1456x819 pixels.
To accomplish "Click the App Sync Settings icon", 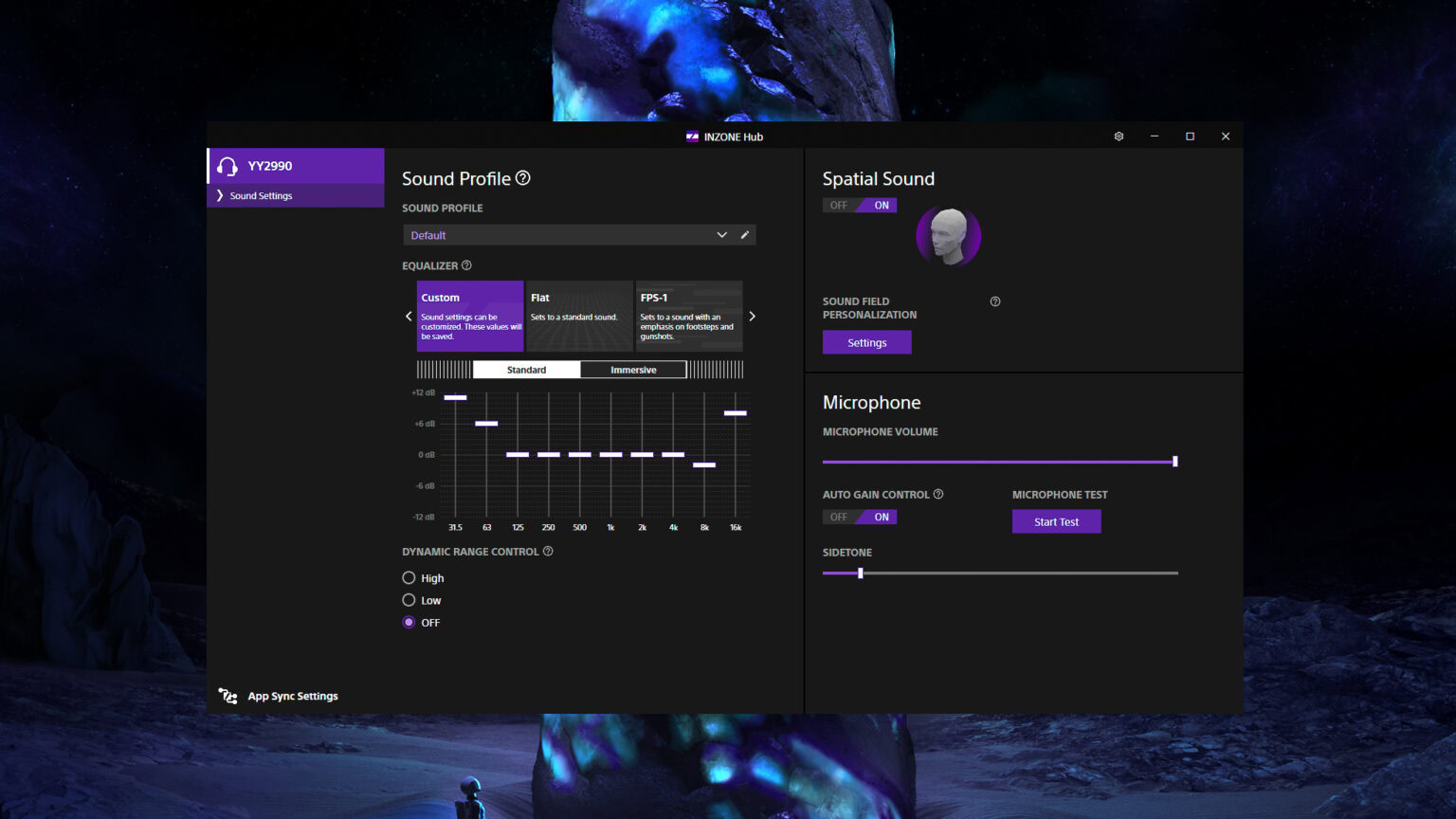I will [x=227, y=696].
